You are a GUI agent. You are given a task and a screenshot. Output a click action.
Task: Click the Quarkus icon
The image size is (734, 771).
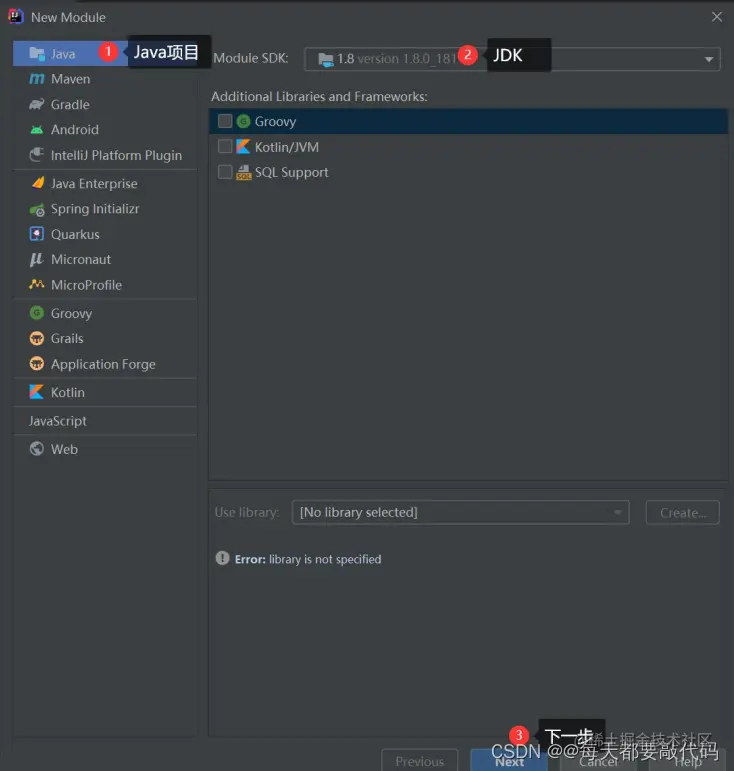tap(37, 234)
